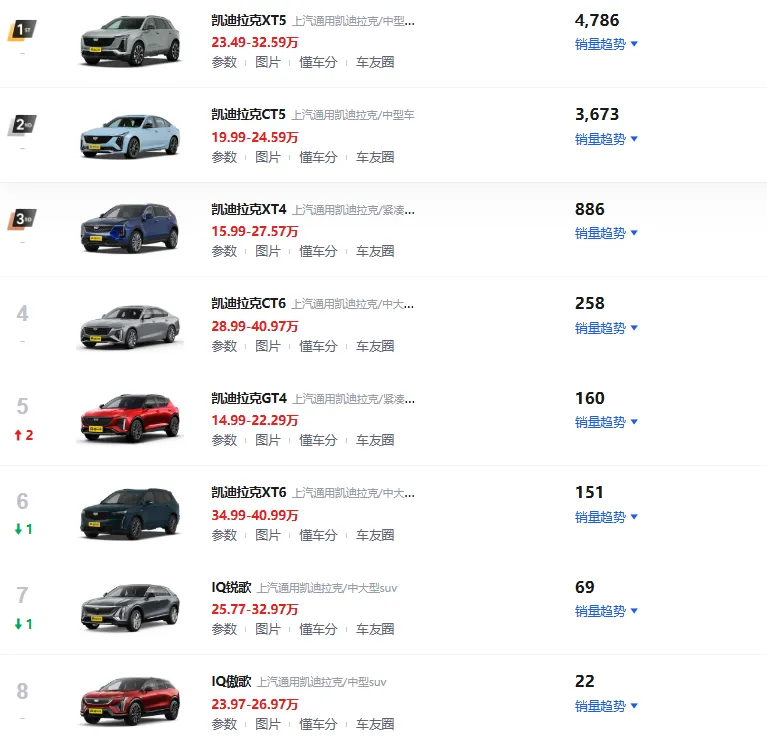The image size is (767, 738).
Task: Open the IQ锐歌 model title link
Action: [x=231, y=587]
